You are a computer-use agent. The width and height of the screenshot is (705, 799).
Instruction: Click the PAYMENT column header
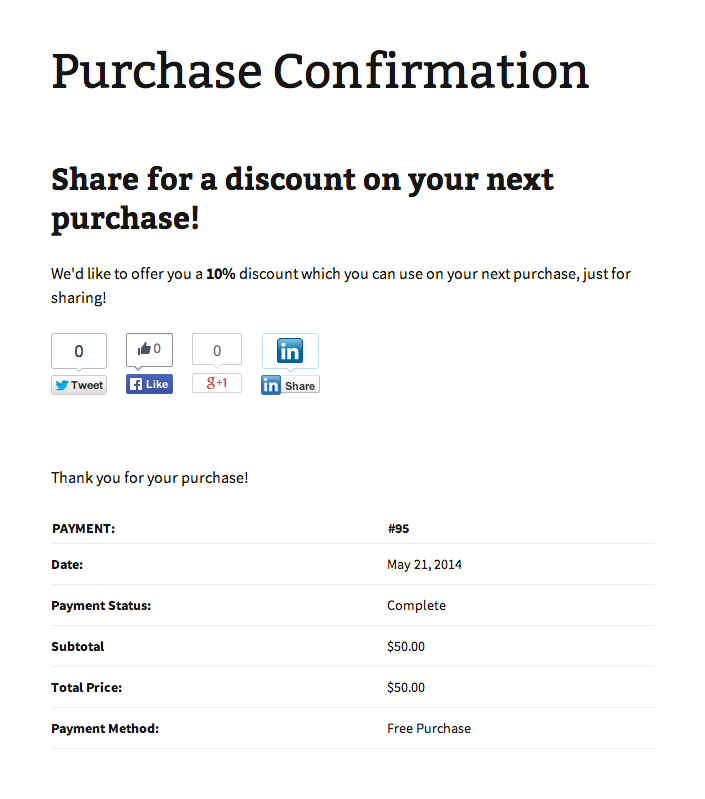pyautogui.click(x=84, y=529)
